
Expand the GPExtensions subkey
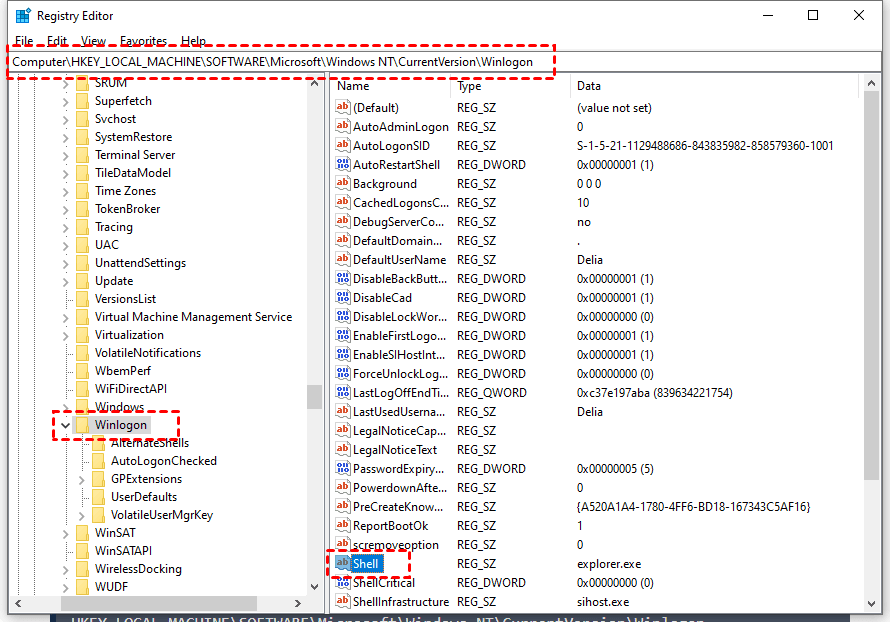point(81,480)
